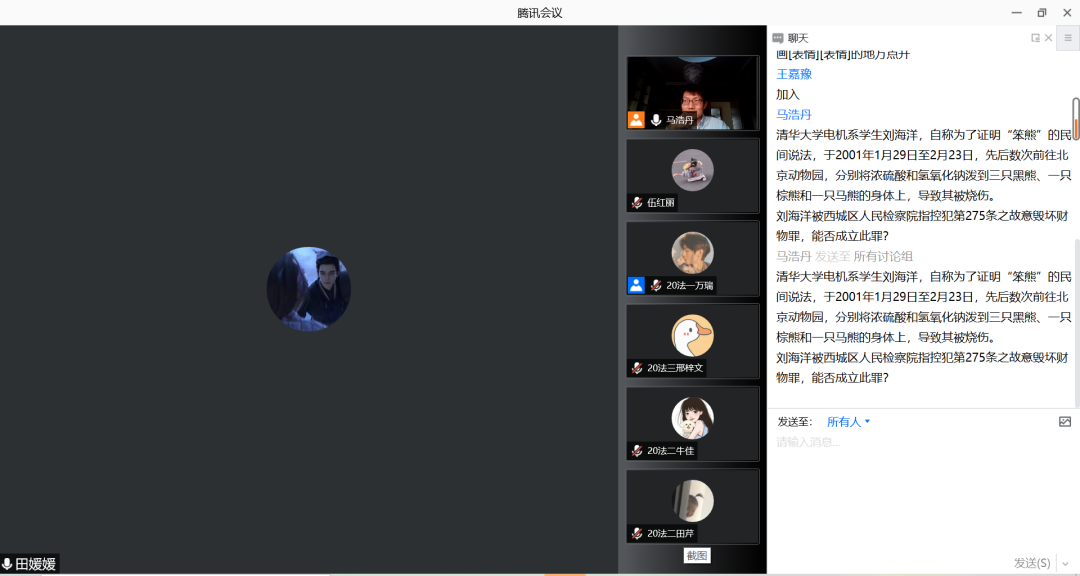Open the send options arrow beside 发送(S)
Screen dimensions: 1080x576
pos(1067,564)
